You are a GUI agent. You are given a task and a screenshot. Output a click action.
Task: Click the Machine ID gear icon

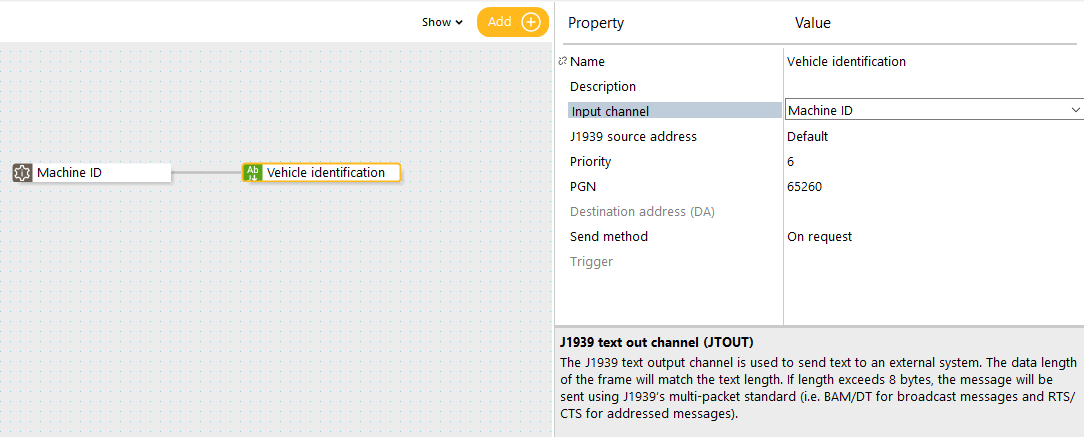22,173
